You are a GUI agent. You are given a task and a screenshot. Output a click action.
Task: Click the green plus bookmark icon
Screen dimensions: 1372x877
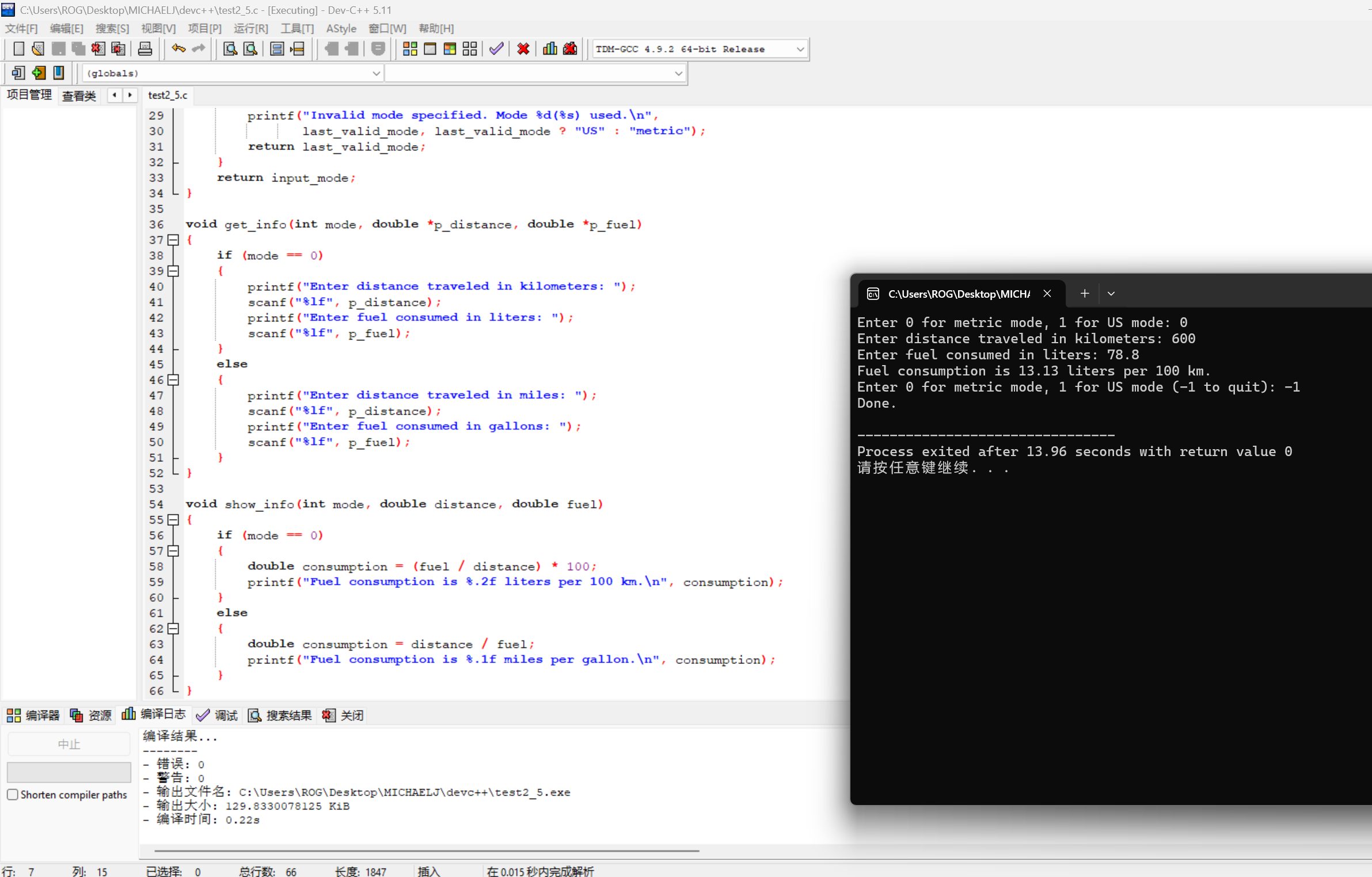[39, 73]
